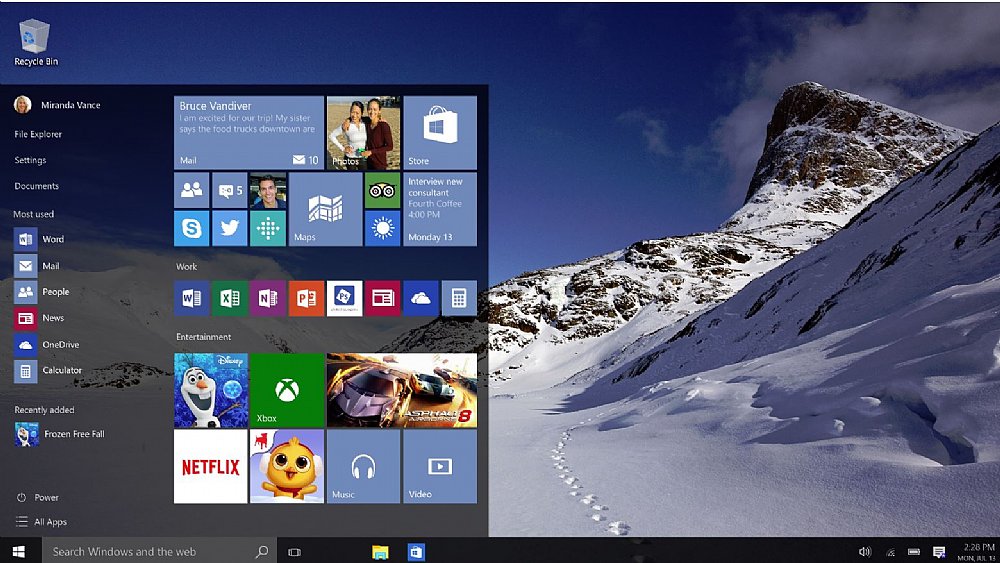Screen dimensions: 1000x563
Task: Launch the Twitter tile
Action: 230,228
